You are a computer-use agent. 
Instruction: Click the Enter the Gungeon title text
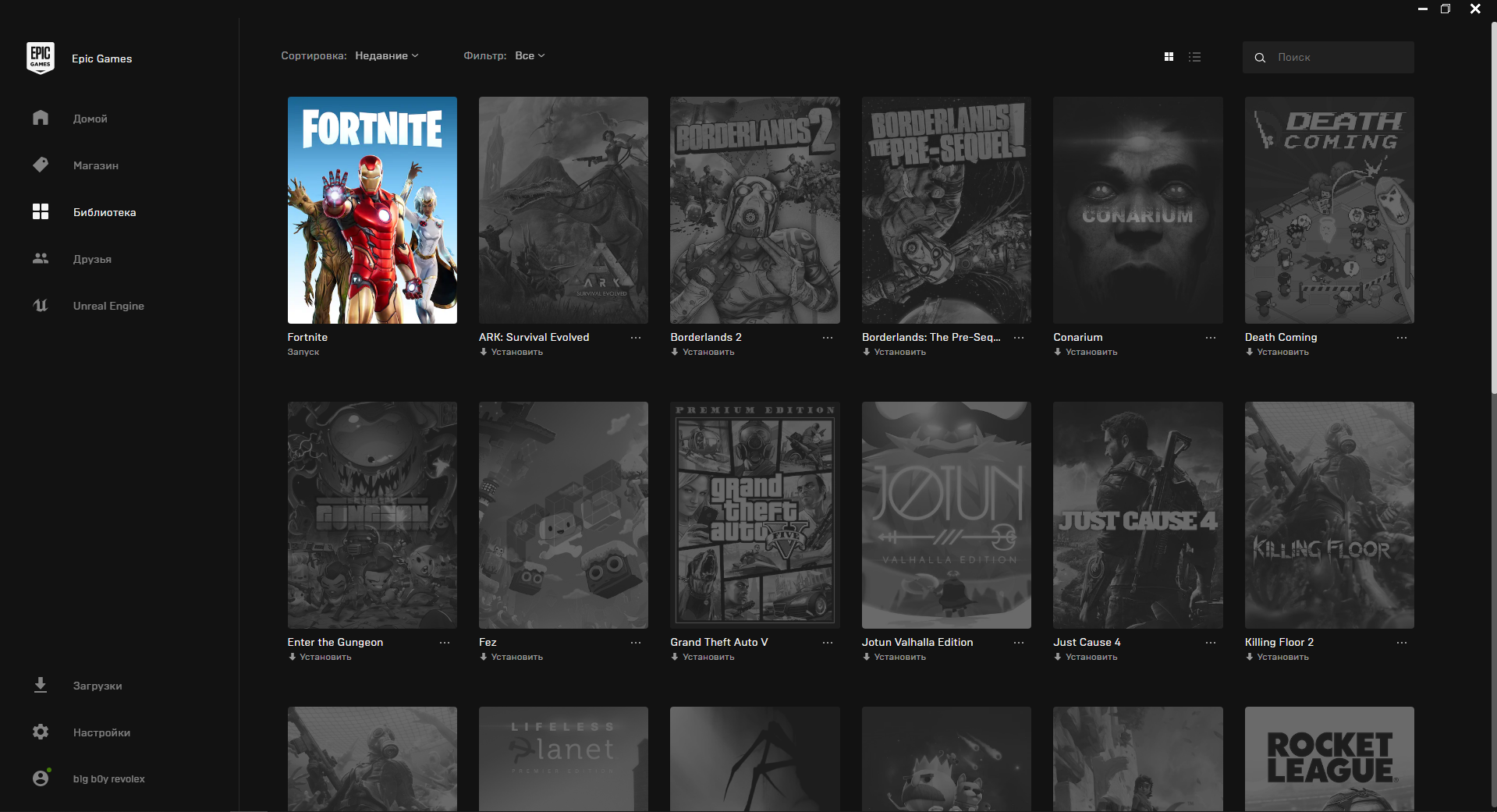pyautogui.click(x=335, y=642)
